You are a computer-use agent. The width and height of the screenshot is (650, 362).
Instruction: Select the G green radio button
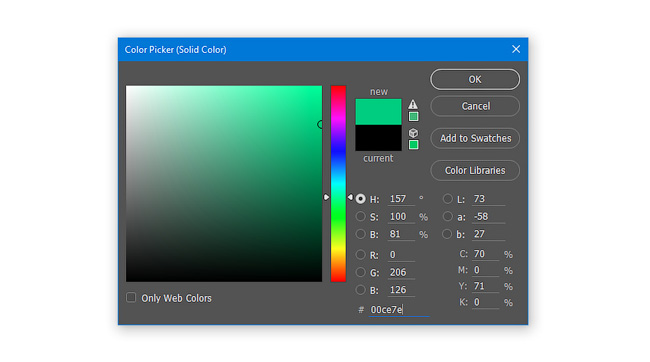(361, 272)
